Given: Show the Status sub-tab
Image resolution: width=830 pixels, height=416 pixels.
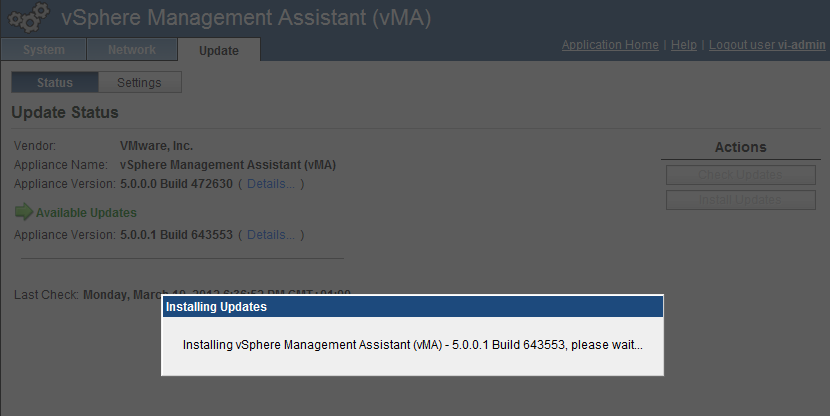Looking at the screenshot, I should pyautogui.click(x=55, y=82).
